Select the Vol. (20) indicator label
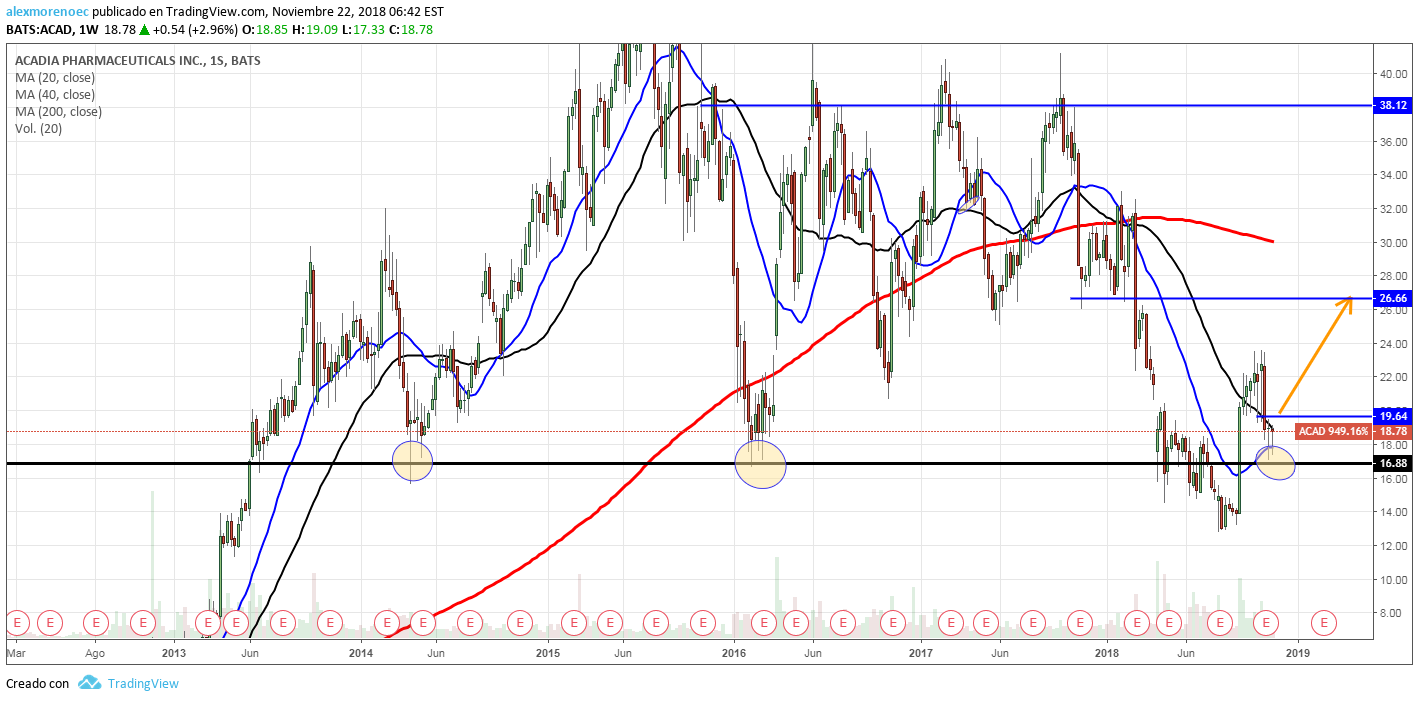The height and width of the screenshot is (701, 1419). pos(39,128)
